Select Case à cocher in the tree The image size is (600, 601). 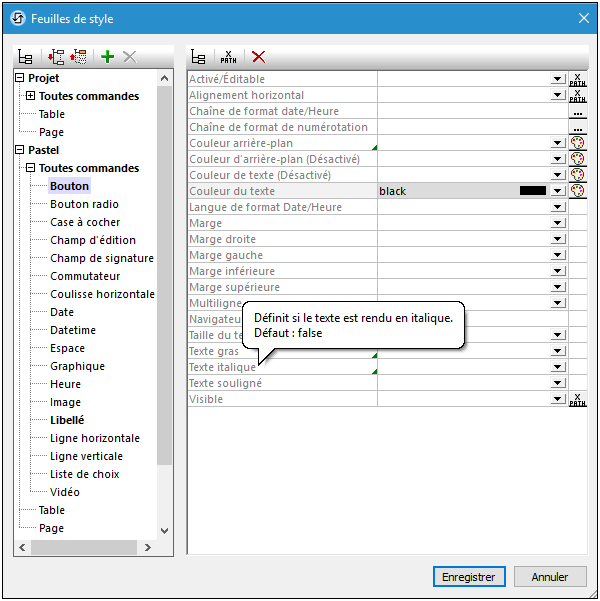(85, 222)
